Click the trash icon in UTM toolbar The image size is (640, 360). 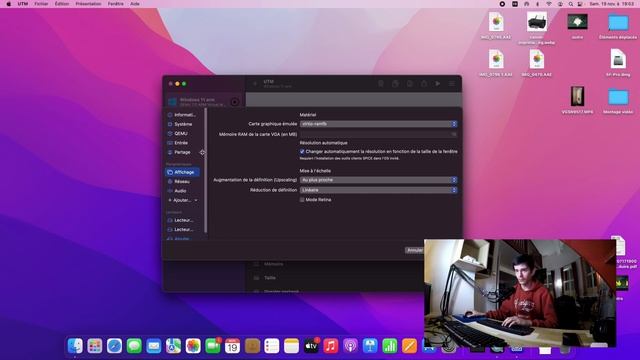[381, 84]
